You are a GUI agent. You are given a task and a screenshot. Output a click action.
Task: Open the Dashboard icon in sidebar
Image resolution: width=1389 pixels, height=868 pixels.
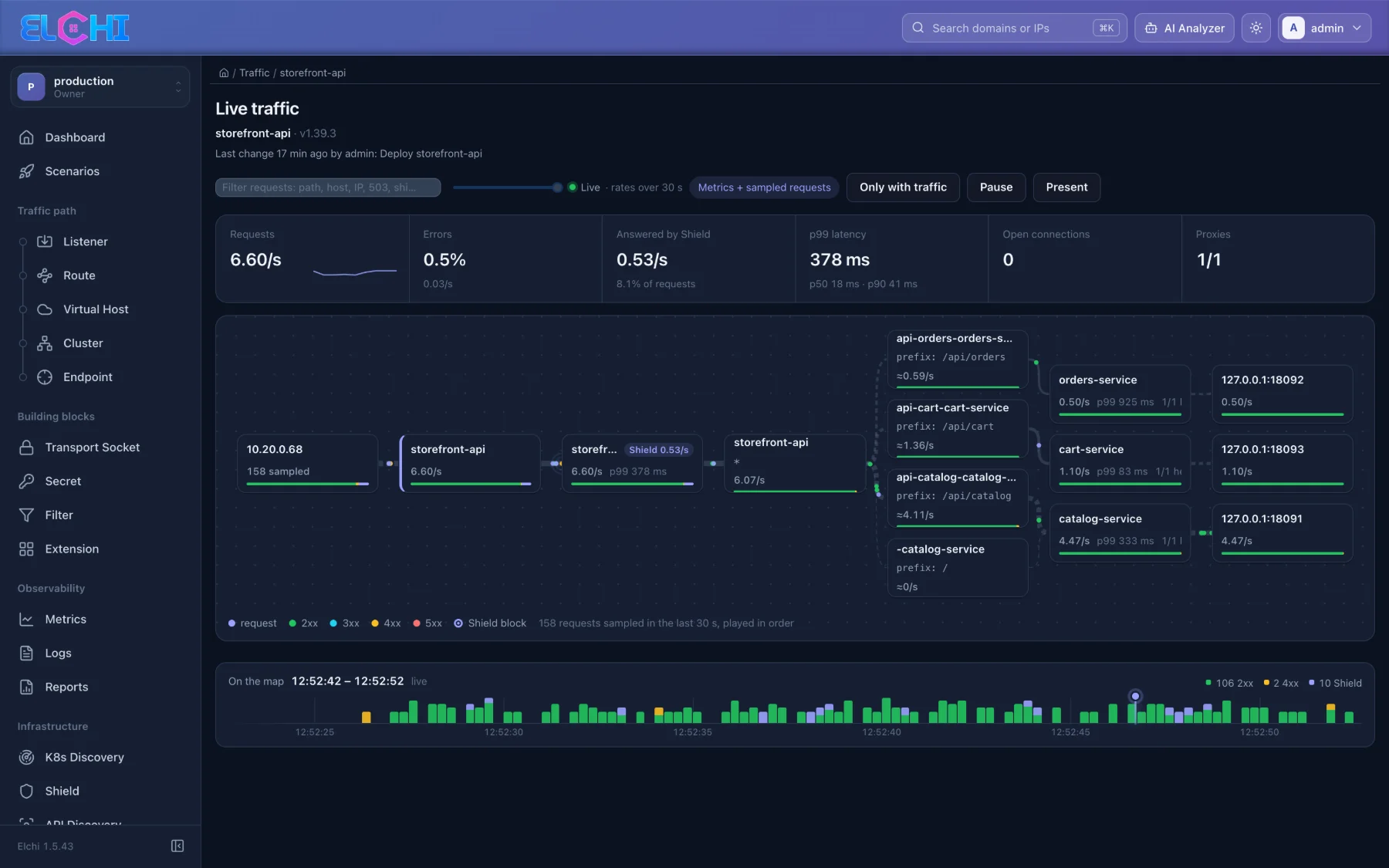[26, 137]
